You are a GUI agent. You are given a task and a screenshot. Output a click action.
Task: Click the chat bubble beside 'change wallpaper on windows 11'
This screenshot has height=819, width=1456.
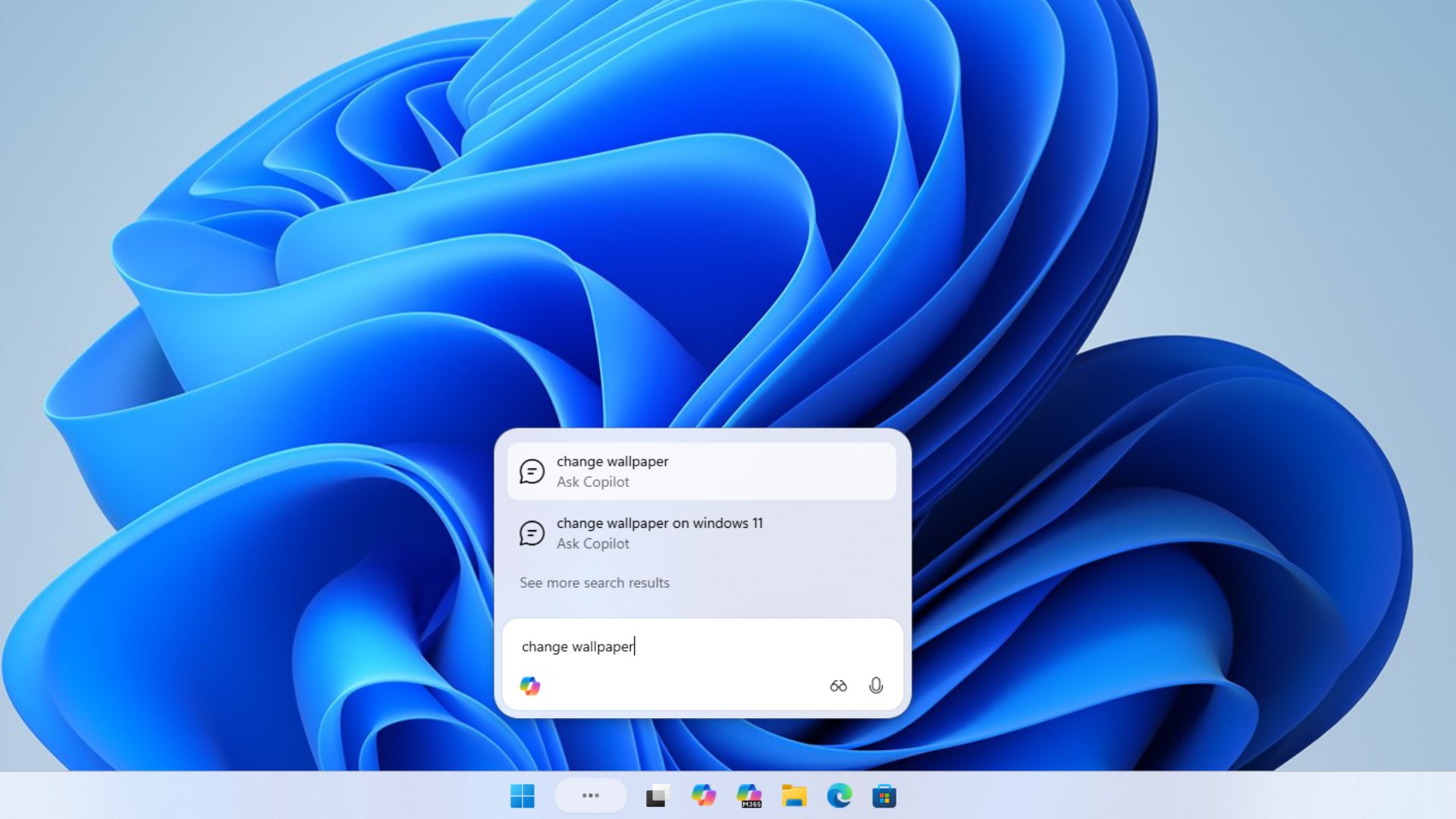(x=531, y=533)
